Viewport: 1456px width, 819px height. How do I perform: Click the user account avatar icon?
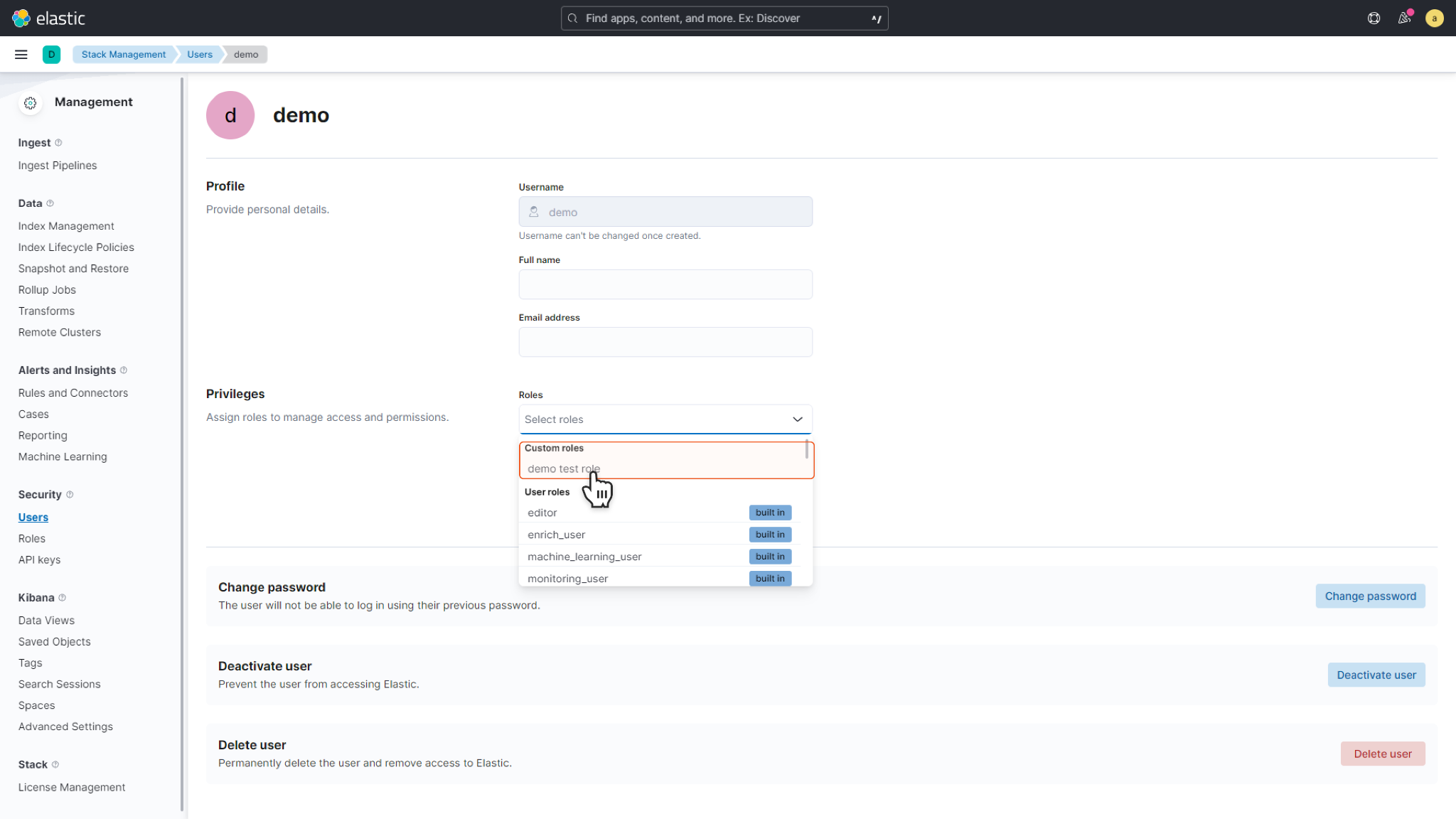click(x=1434, y=18)
